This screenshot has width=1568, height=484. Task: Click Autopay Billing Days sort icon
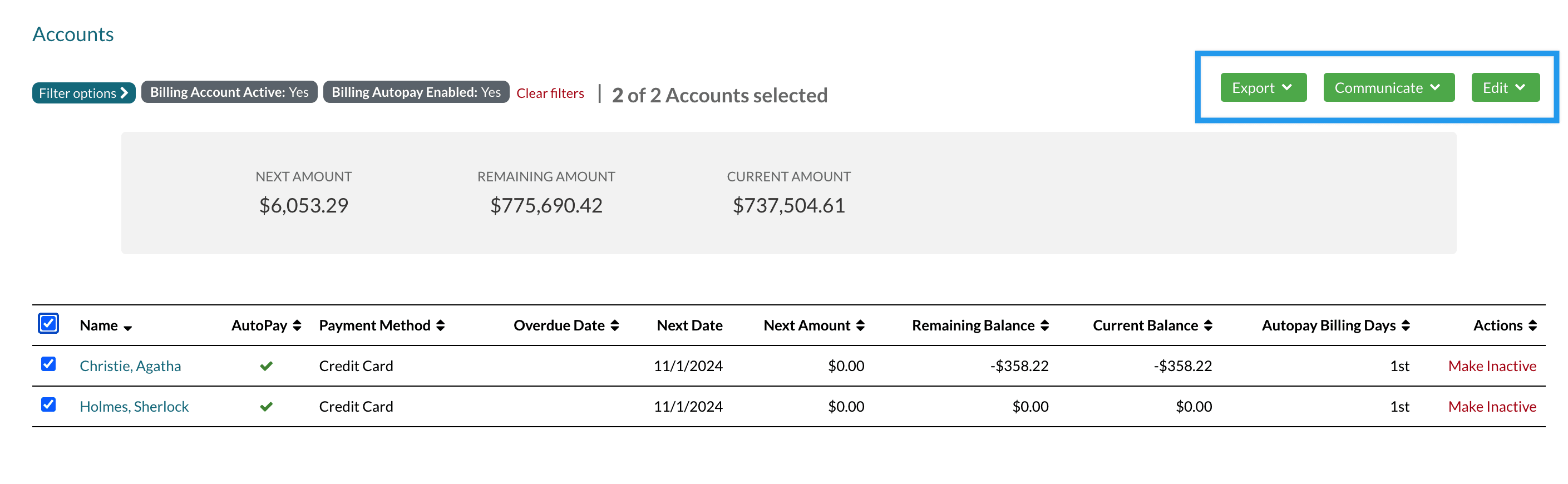tap(1406, 325)
